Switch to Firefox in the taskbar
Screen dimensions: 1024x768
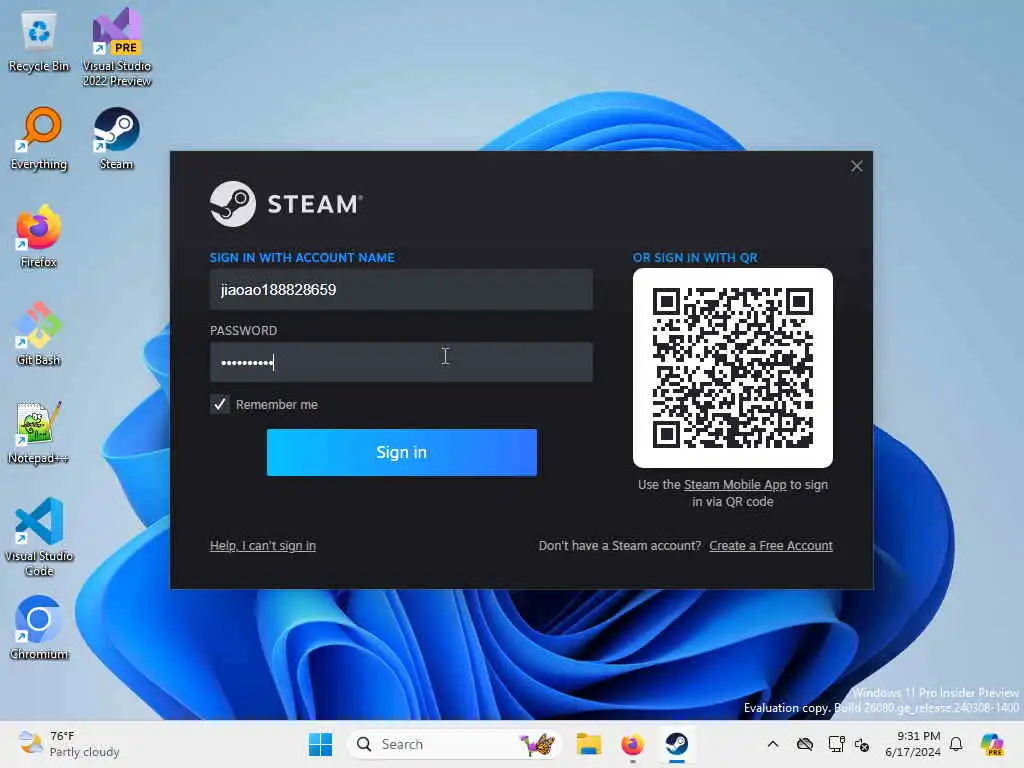pyautogui.click(x=632, y=744)
